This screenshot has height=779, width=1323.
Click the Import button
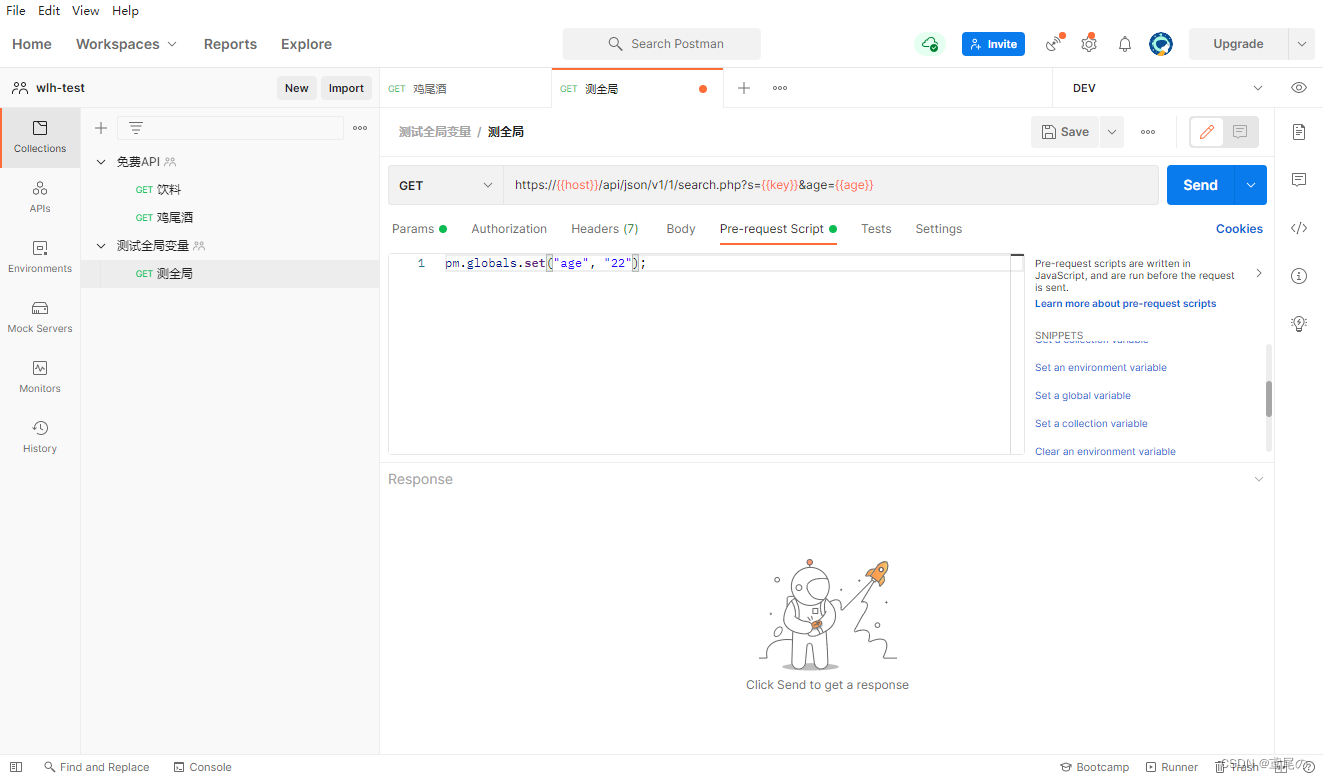pos(346,88)
